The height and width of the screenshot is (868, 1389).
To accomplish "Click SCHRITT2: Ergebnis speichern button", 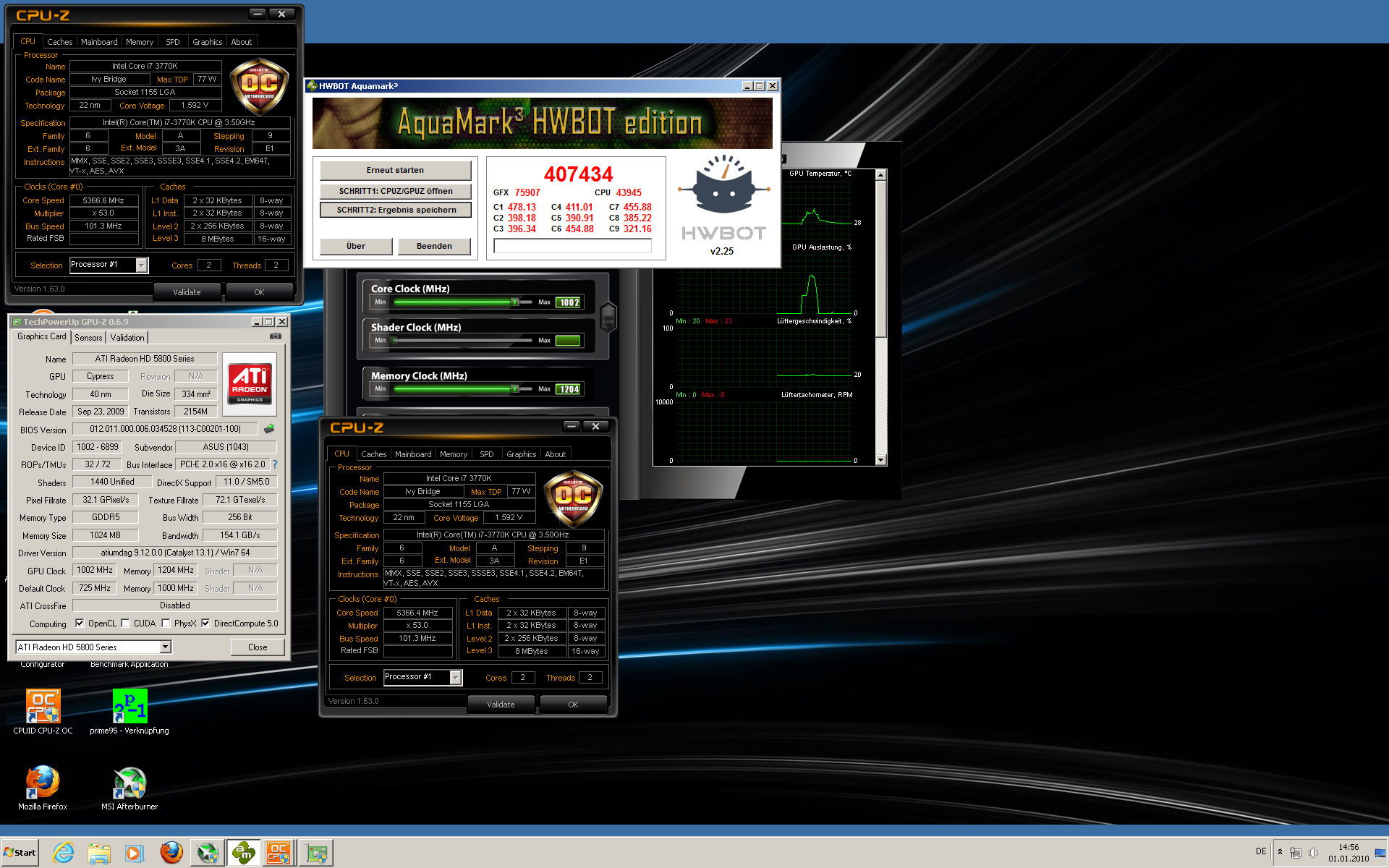I will pos(396,210).
